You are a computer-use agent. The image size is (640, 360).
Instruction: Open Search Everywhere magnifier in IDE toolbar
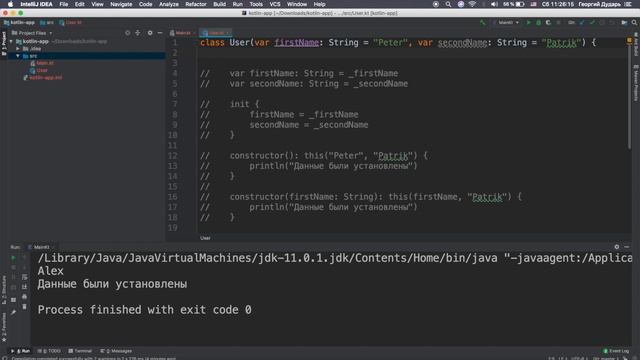[x=634, y=23]
